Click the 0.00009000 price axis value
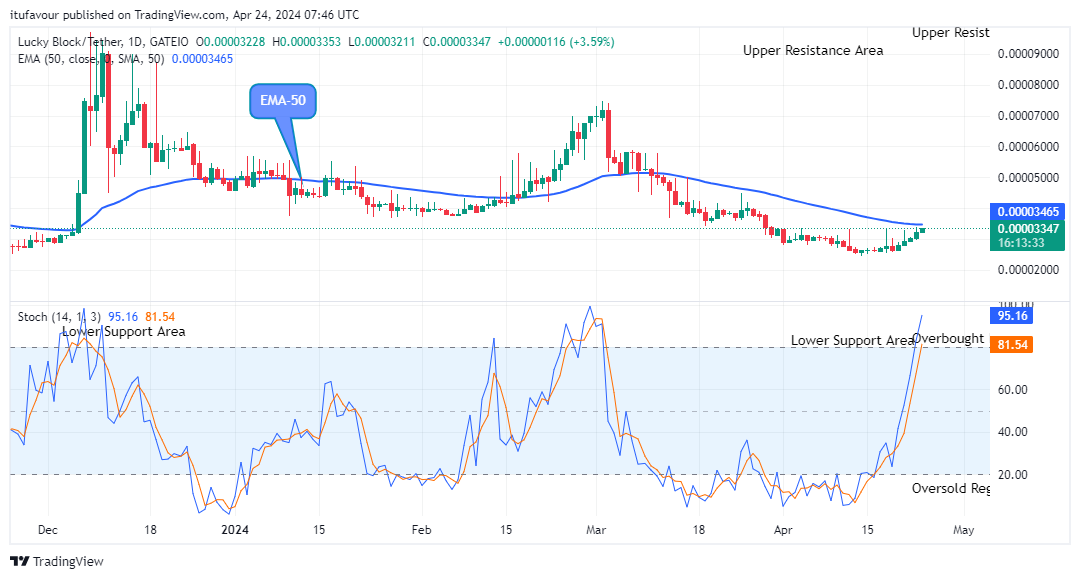Image resolution: width=1080 pixels, height=579 pixels. 1028,54
